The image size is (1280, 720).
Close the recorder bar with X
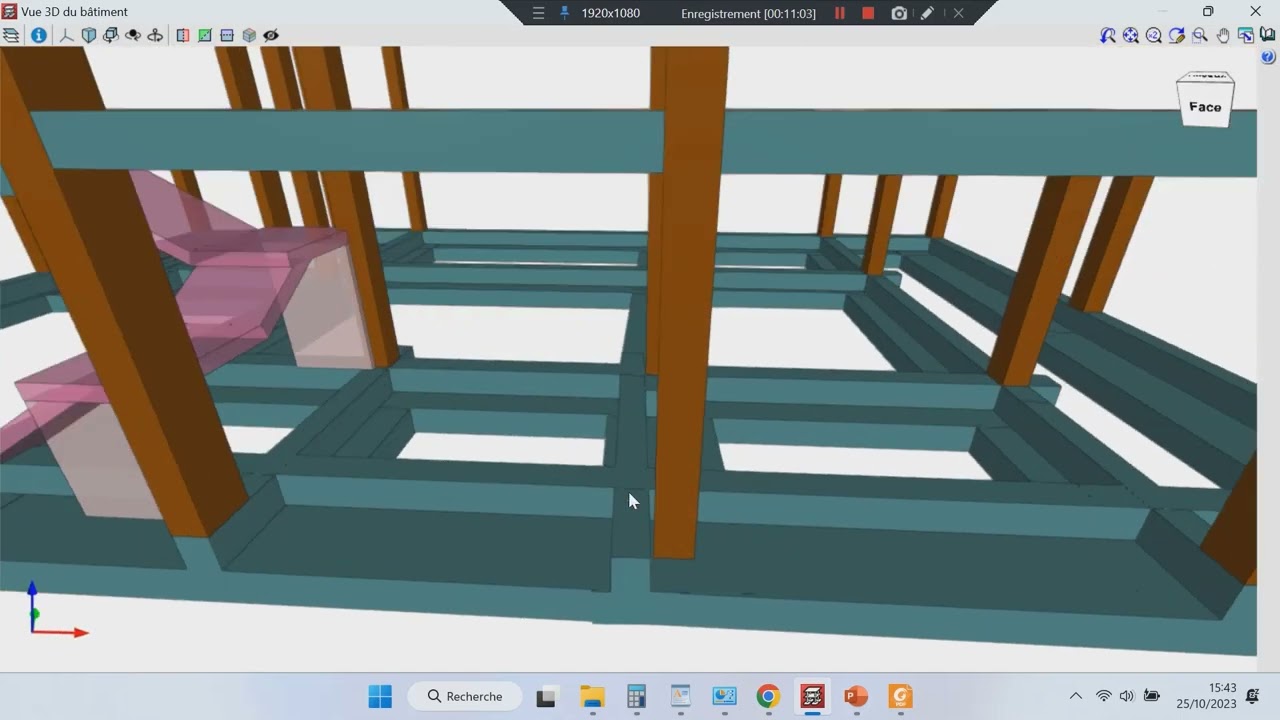click(x=958, y=13)
